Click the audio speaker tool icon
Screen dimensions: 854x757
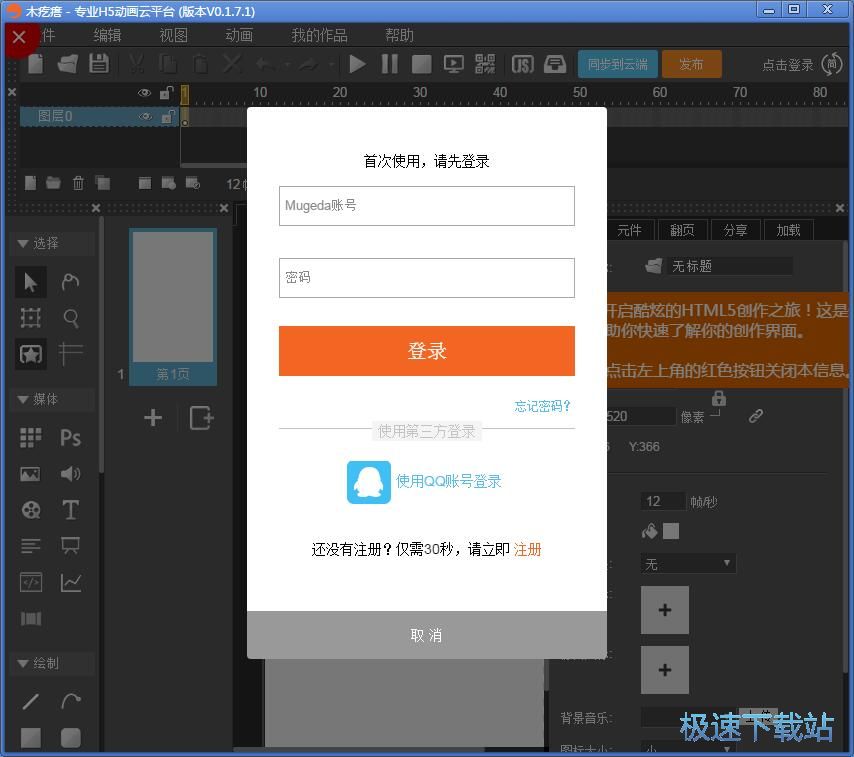[70, 473]
